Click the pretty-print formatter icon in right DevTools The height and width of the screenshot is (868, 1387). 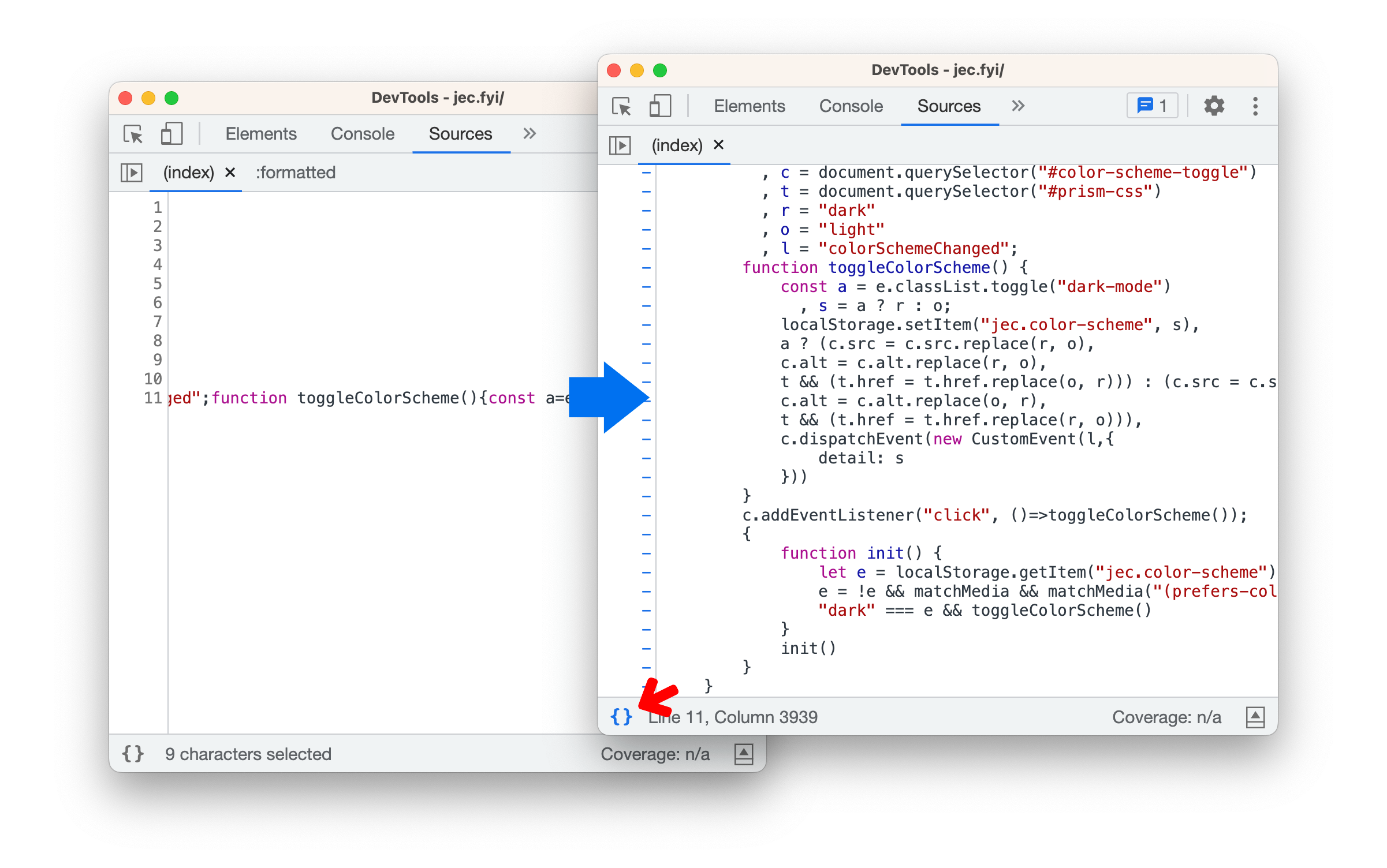(620, 716)
